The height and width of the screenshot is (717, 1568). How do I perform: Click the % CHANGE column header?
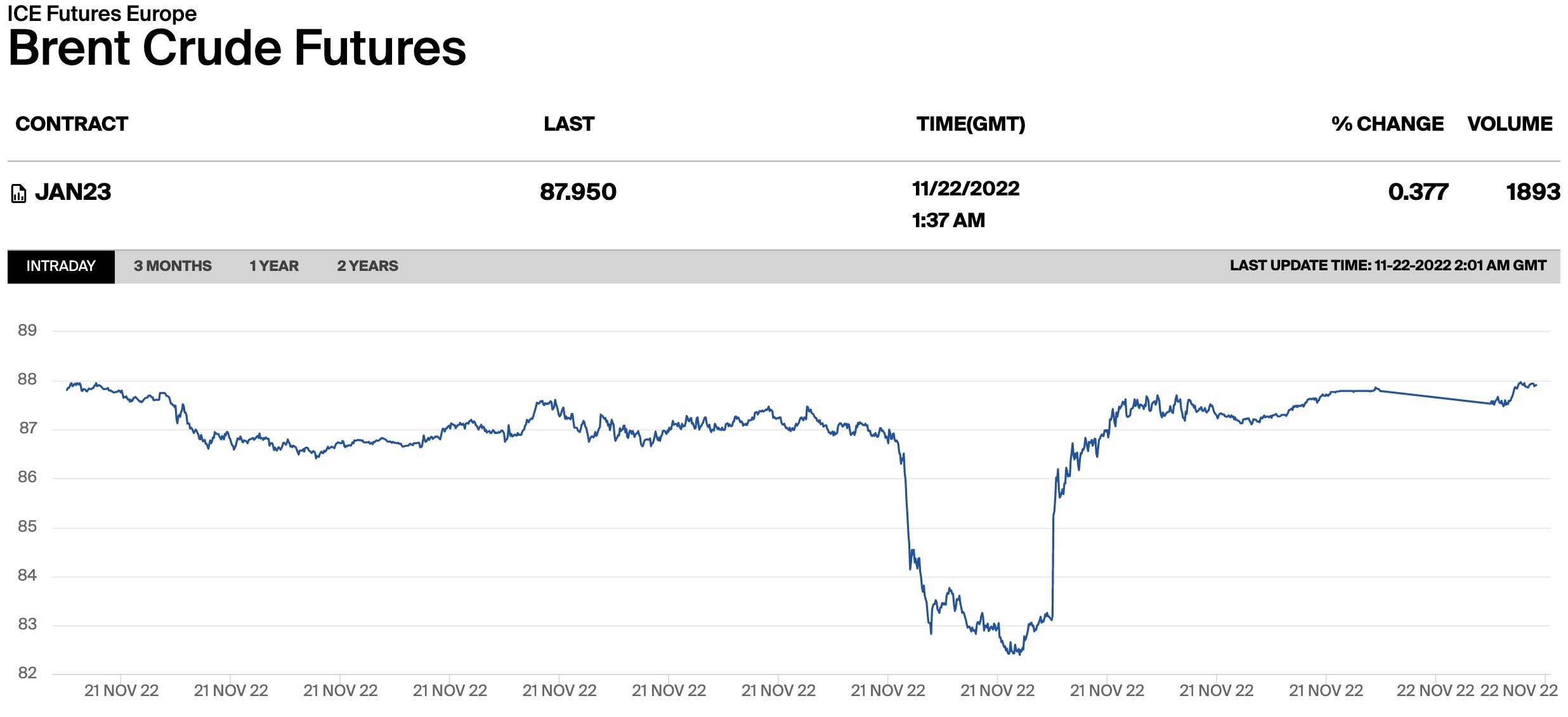point(1387,124)
